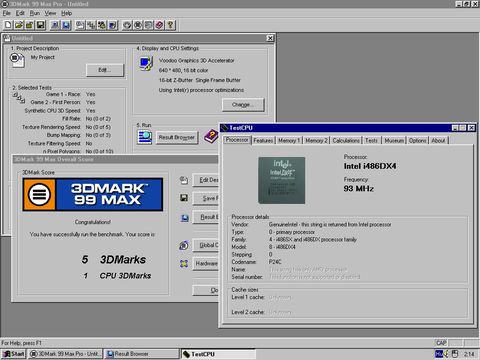Open the Run menu
Screen dimensions: 480x360
point(35,13)
